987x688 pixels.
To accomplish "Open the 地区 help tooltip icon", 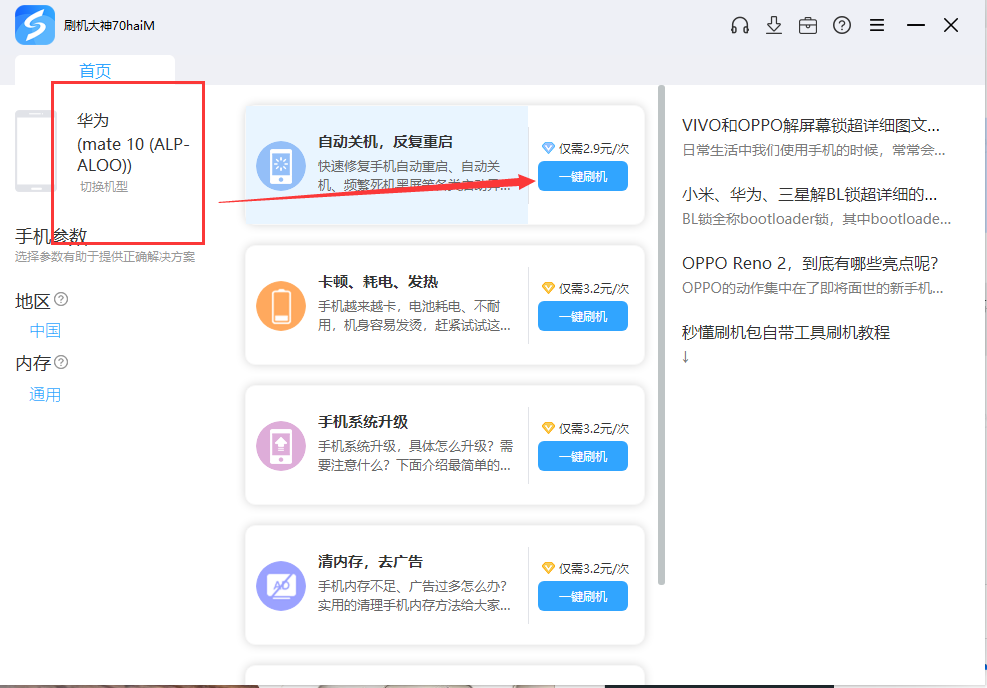I will coord(61,299).
